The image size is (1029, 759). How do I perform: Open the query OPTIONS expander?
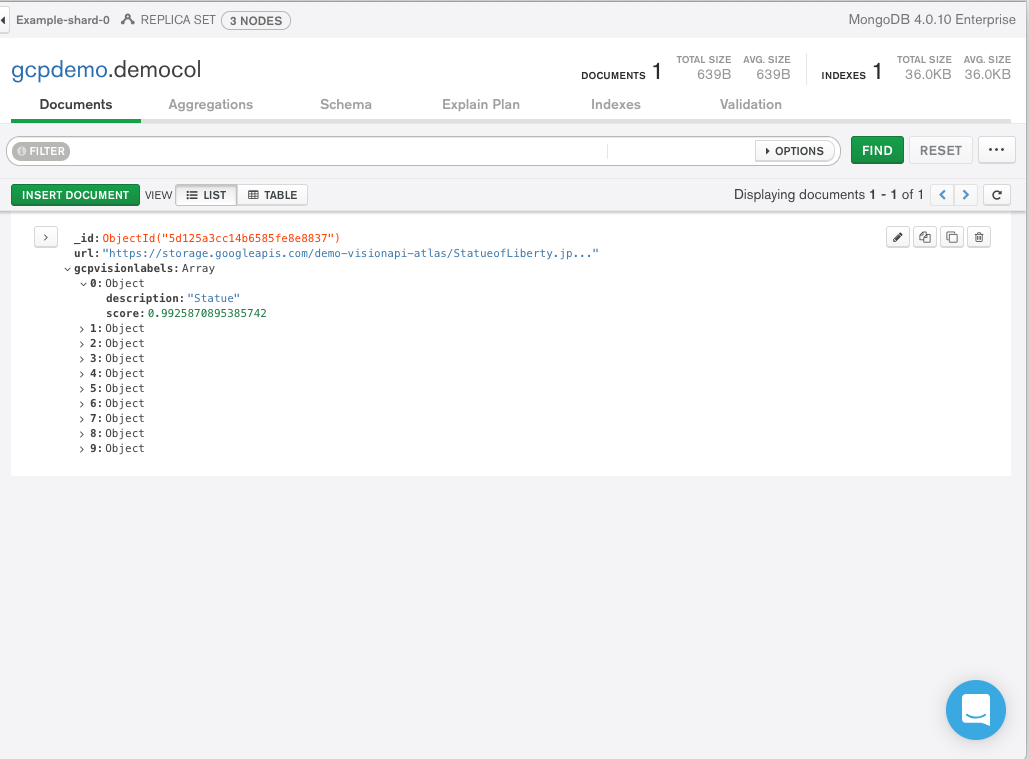pos(794,151)
